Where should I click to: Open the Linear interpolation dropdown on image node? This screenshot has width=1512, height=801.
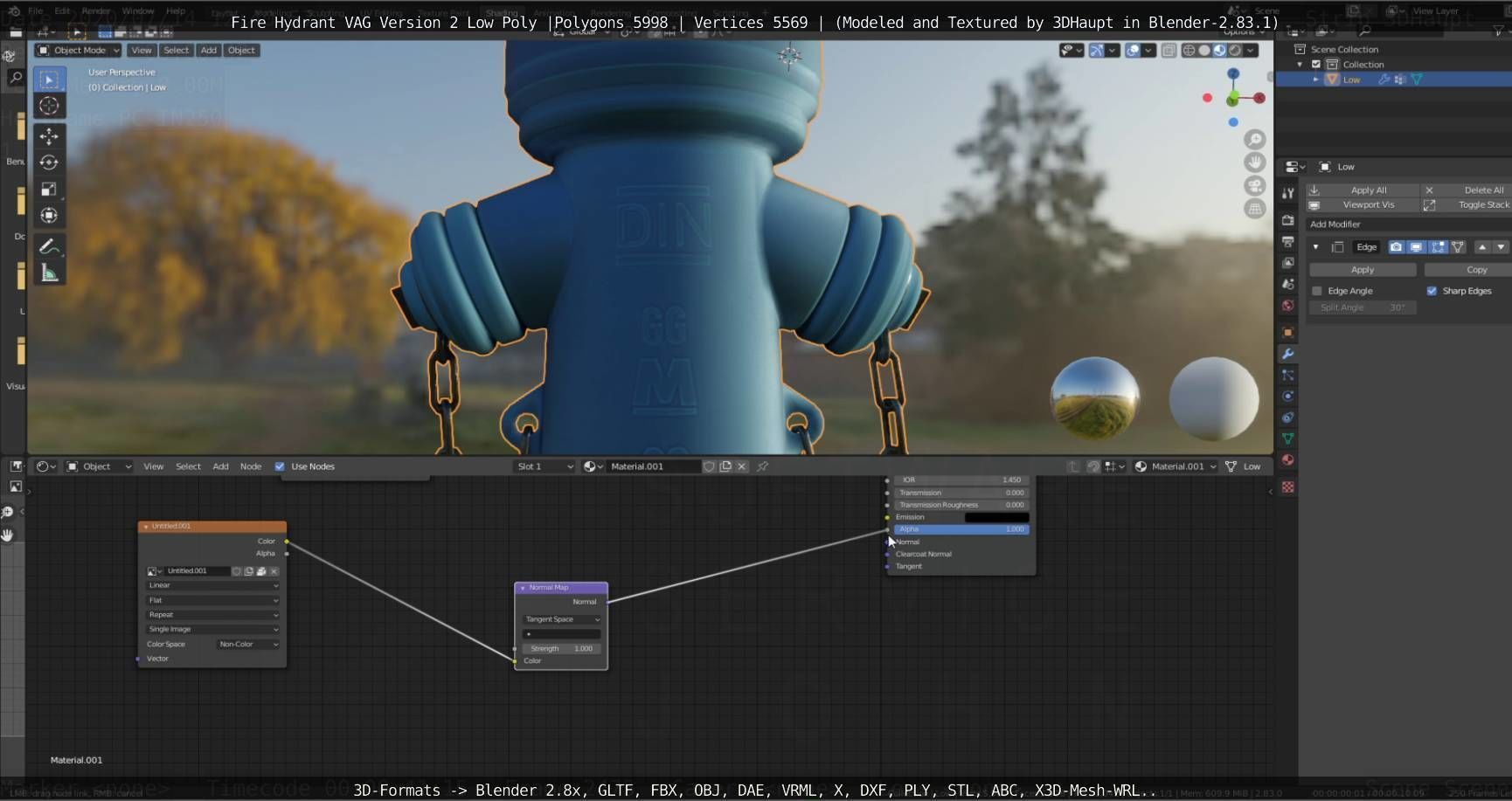tap(212, 585)
